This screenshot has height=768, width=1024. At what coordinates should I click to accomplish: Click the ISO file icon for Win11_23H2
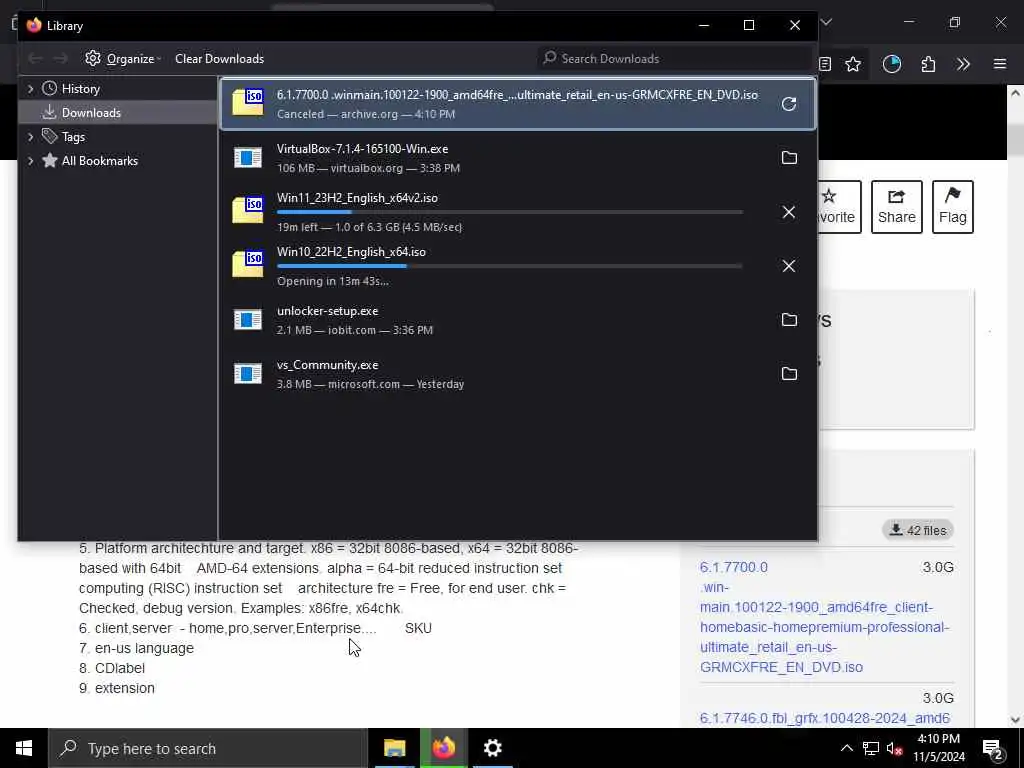click(248, 210)
